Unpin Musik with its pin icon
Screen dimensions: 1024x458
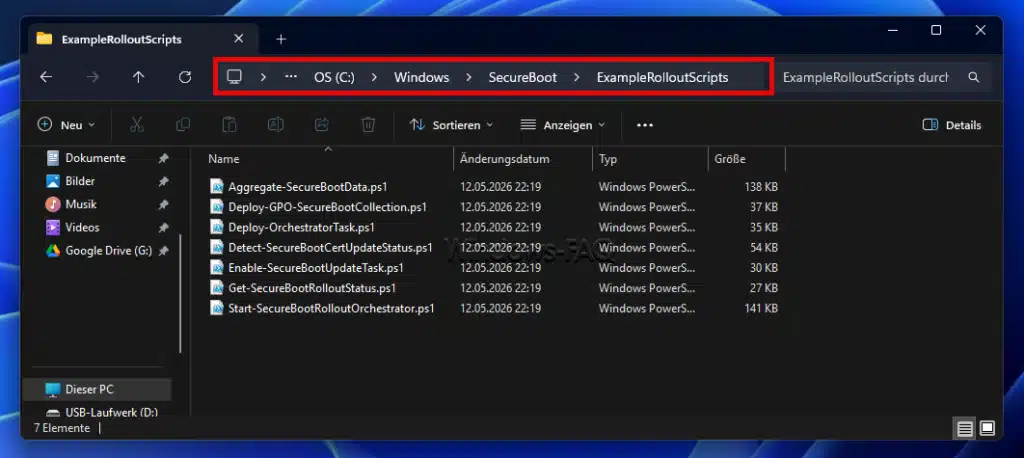(163, 204)
